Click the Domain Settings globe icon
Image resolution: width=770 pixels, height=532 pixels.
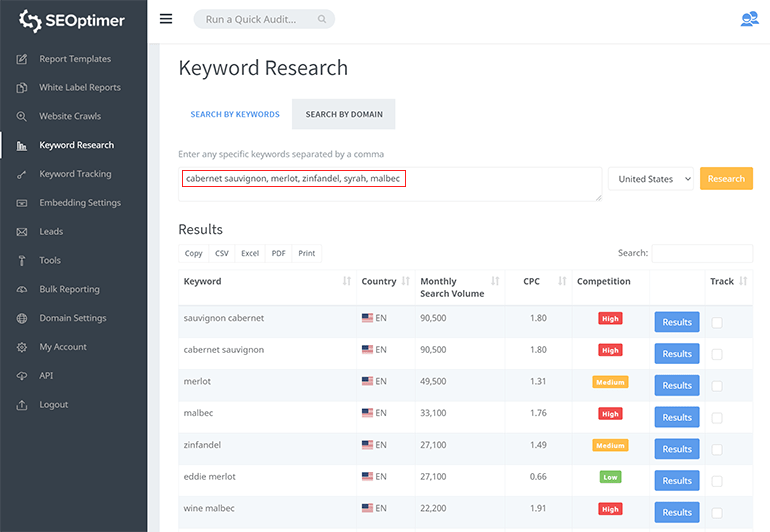pos(22,318)
